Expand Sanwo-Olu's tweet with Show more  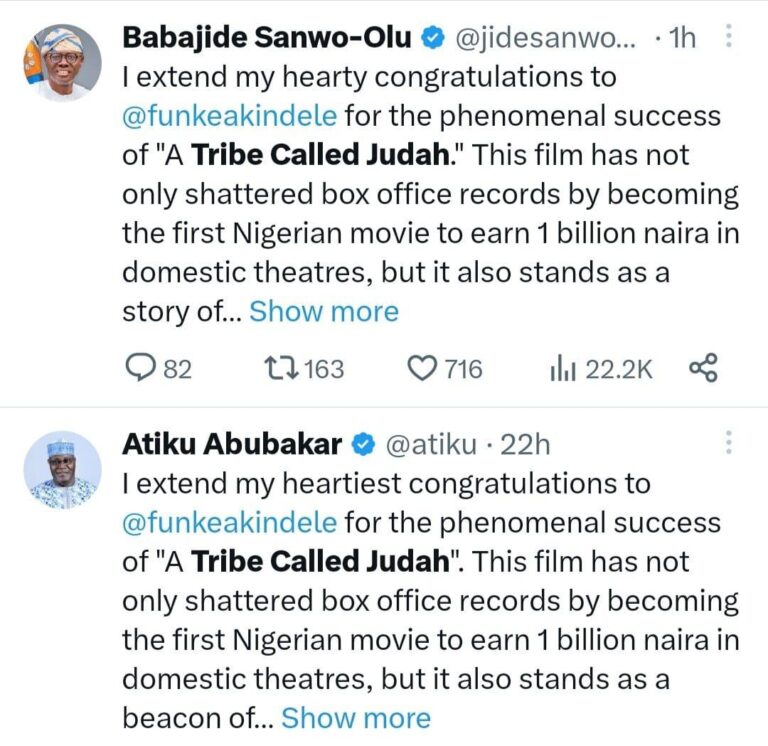point(324,312)
